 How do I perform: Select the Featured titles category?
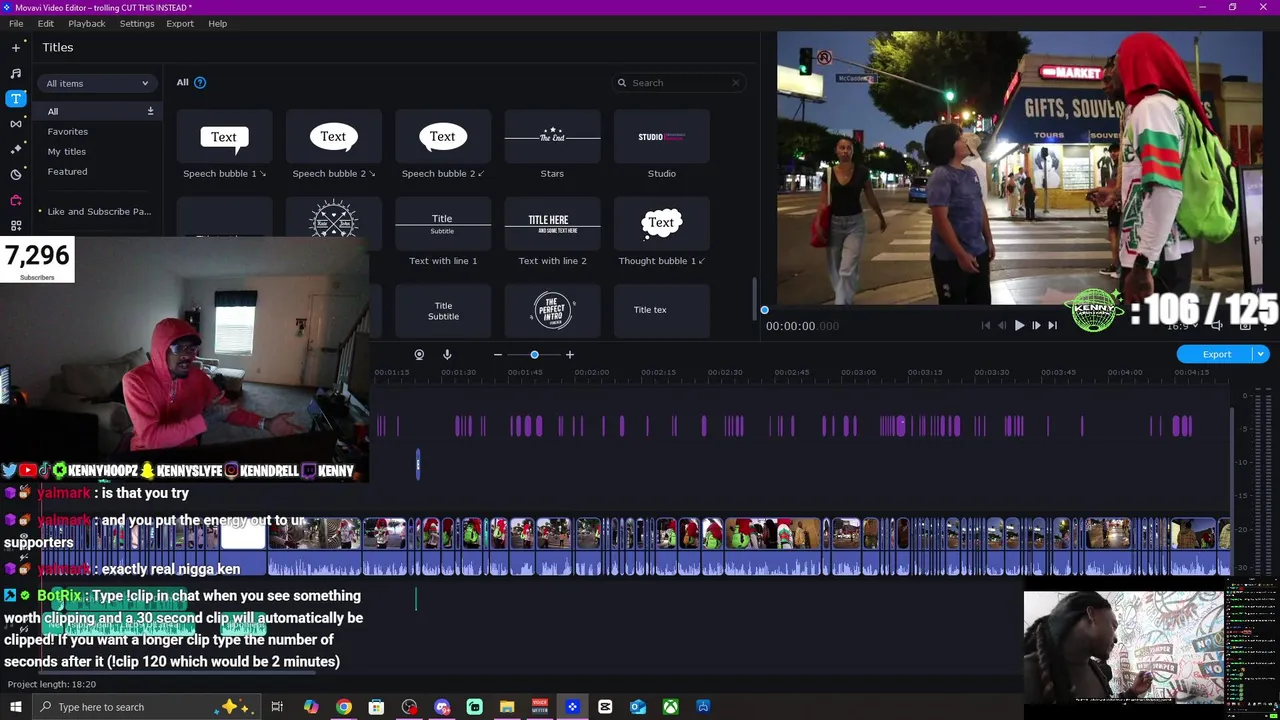click(x=67, y=171)
